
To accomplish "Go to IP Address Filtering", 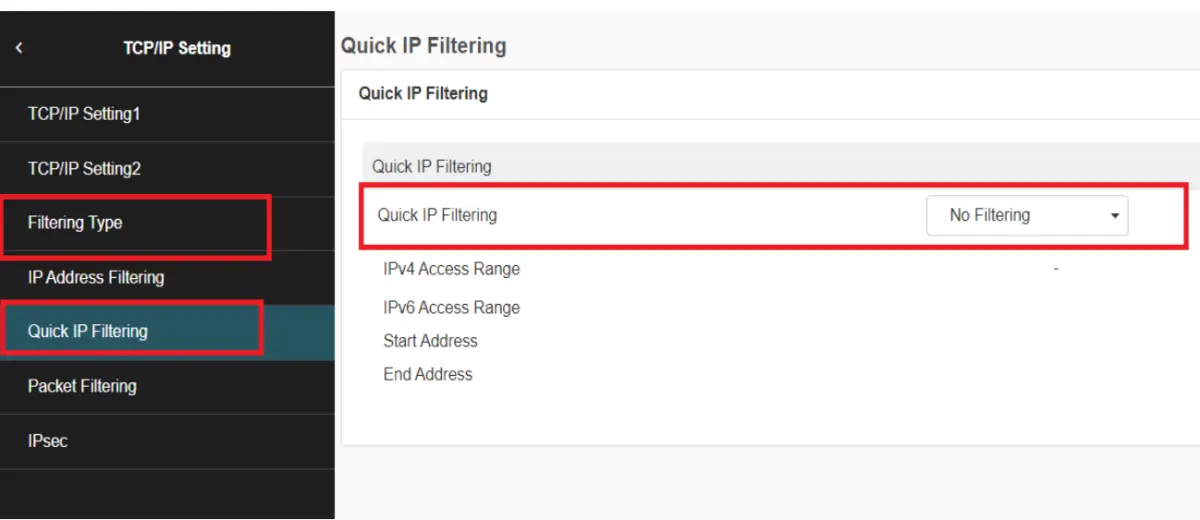I will 96,277.
